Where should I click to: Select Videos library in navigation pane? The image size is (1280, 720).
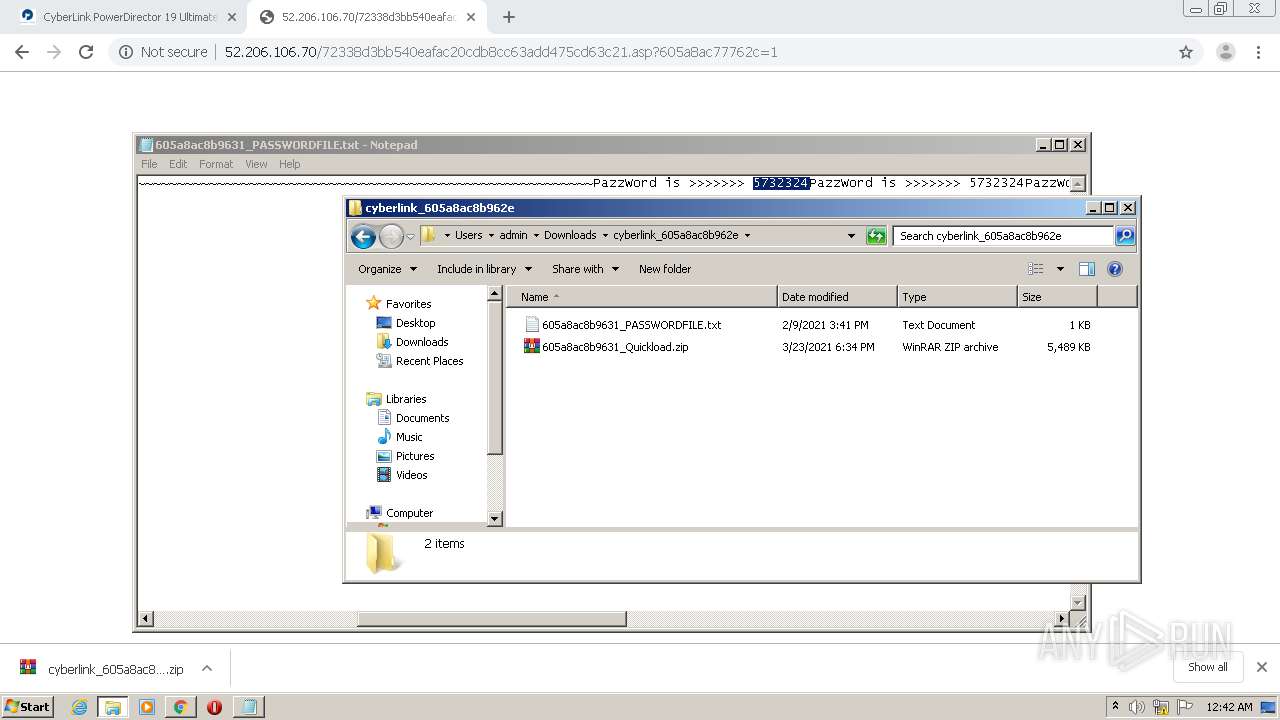402,475
